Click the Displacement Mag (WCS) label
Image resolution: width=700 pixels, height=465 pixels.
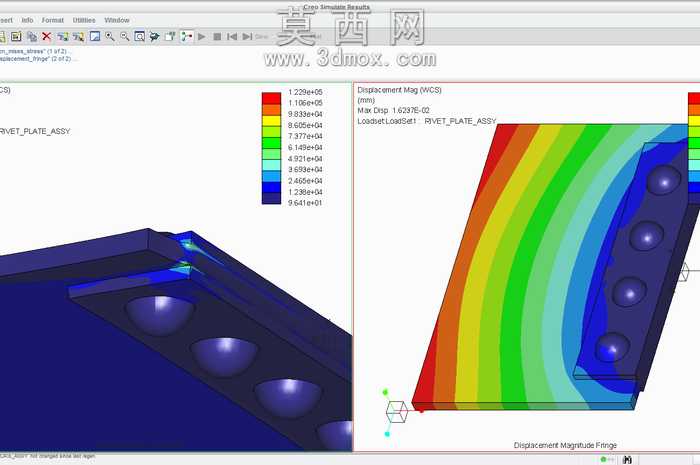point(400,90)
